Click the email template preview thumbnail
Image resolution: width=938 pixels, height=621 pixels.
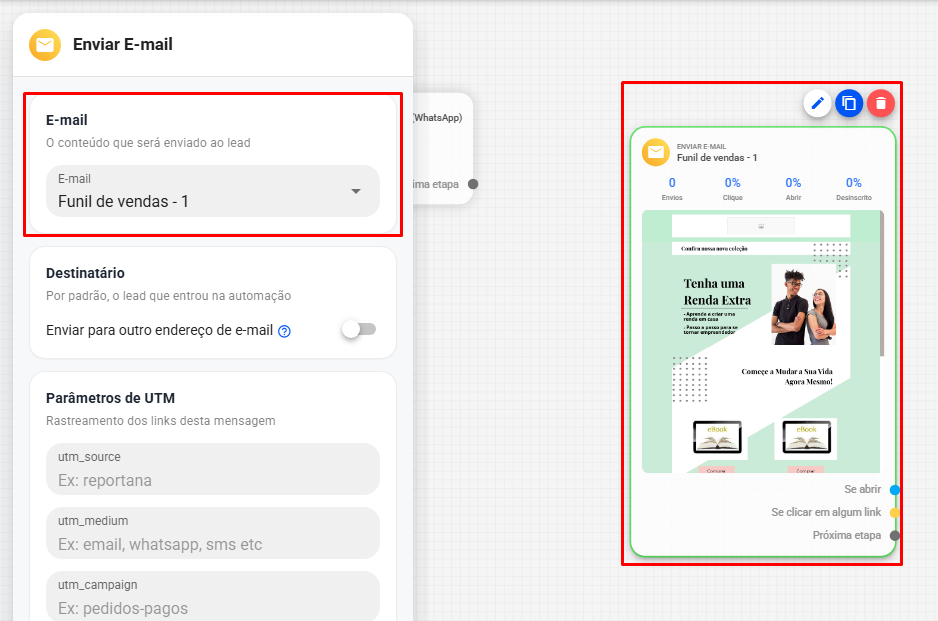761,342
